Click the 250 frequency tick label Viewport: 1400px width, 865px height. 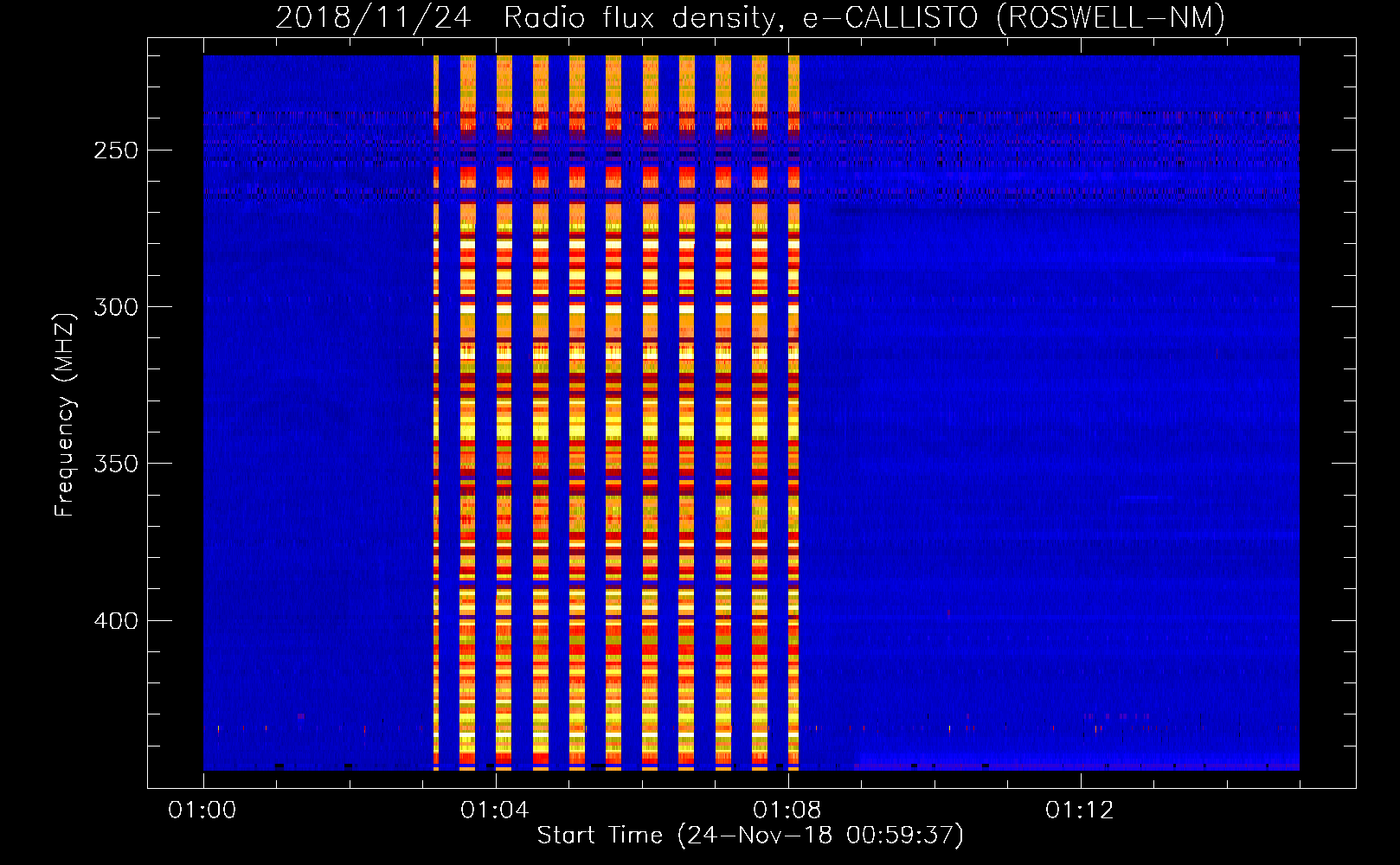(115, 151)
